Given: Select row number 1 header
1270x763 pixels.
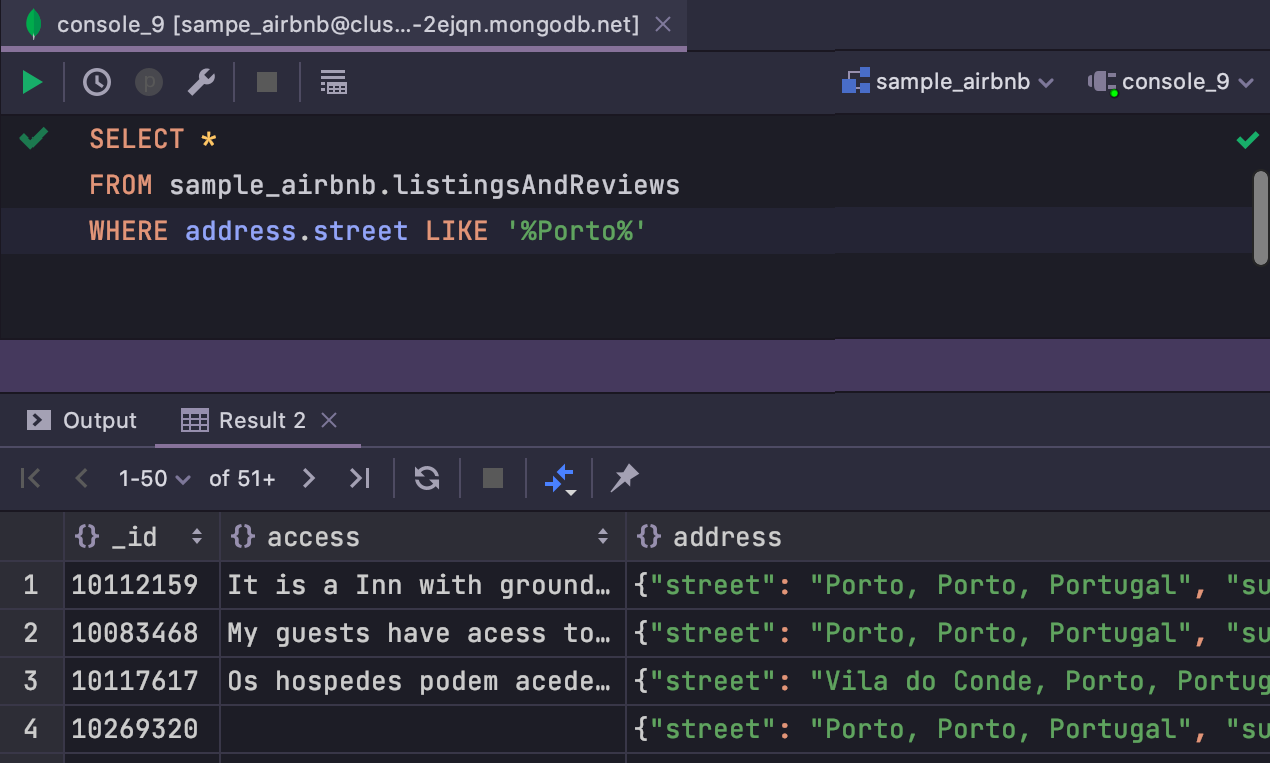Looking at the screenshot, I should click(31, 585).
